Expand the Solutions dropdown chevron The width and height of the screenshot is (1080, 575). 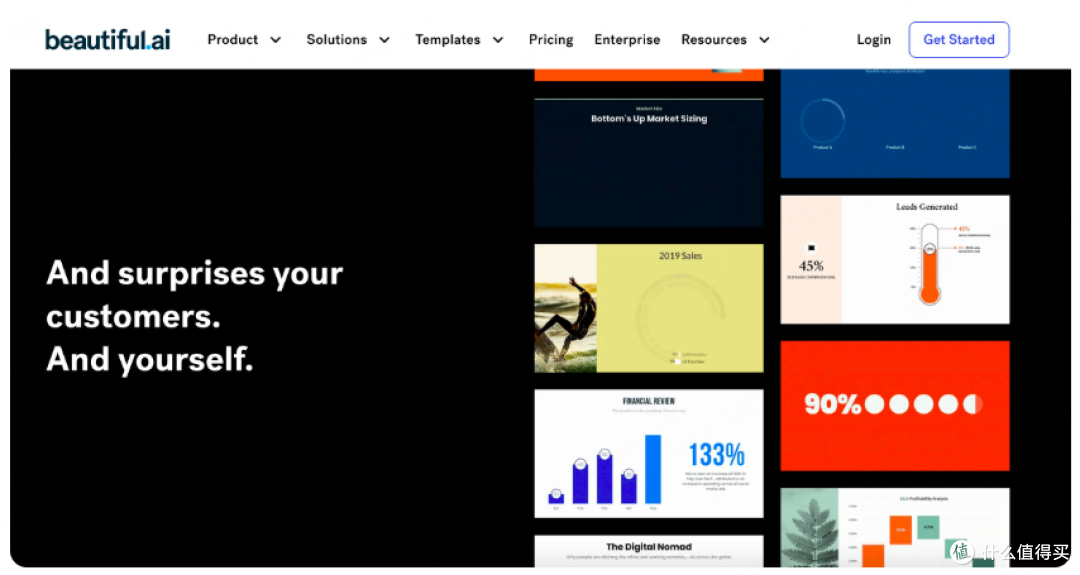tap(384, 40)
